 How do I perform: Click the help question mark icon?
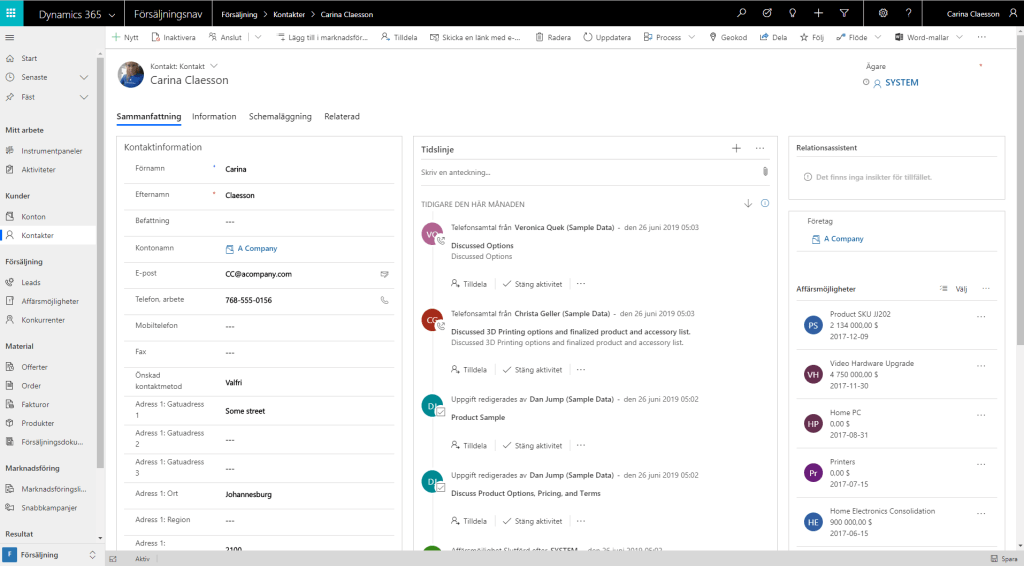click(x=908, y=13)
